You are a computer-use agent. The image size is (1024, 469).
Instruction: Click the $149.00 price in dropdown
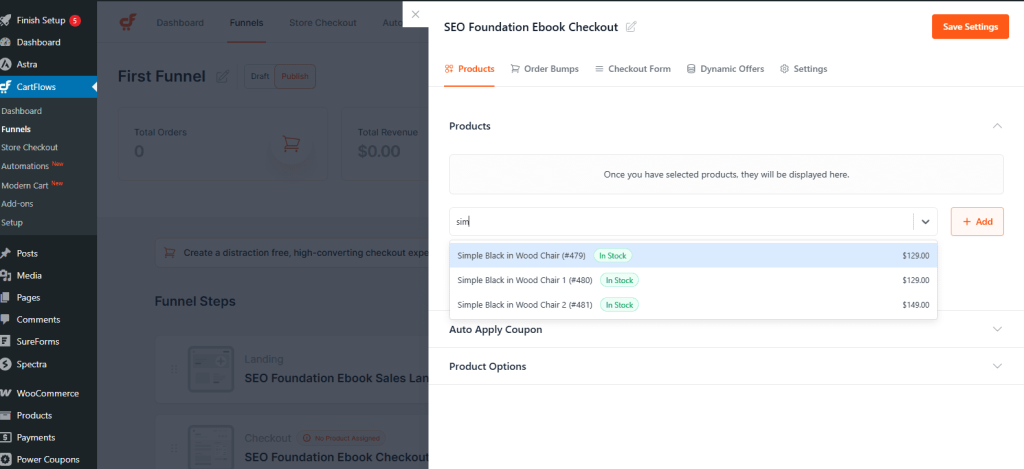(x=916, y=305)
